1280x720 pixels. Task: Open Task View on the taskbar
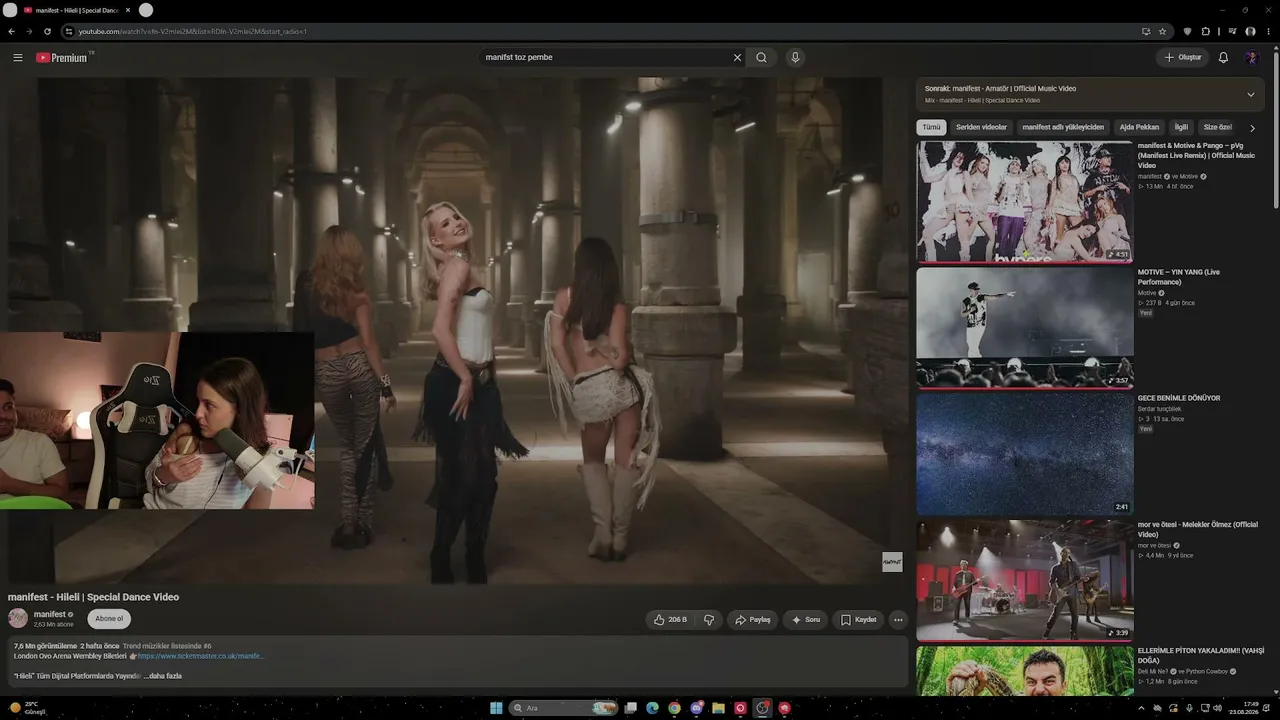click(x=630, y=708)
